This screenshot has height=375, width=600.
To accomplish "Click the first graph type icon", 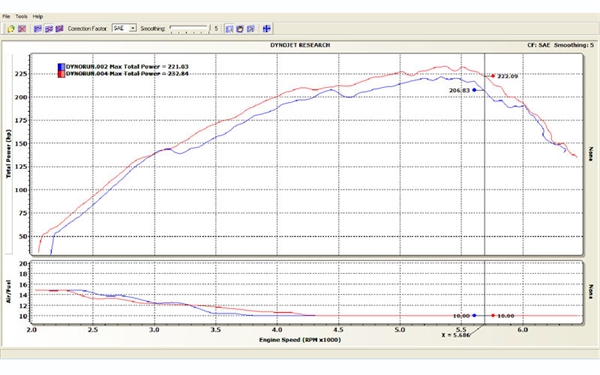I will click(38, 29).
